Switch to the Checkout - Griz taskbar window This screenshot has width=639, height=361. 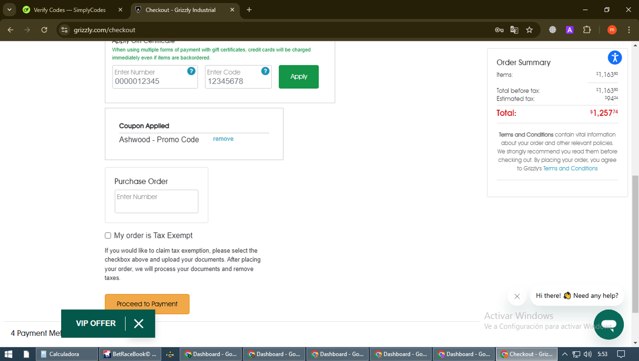point(527,354)
